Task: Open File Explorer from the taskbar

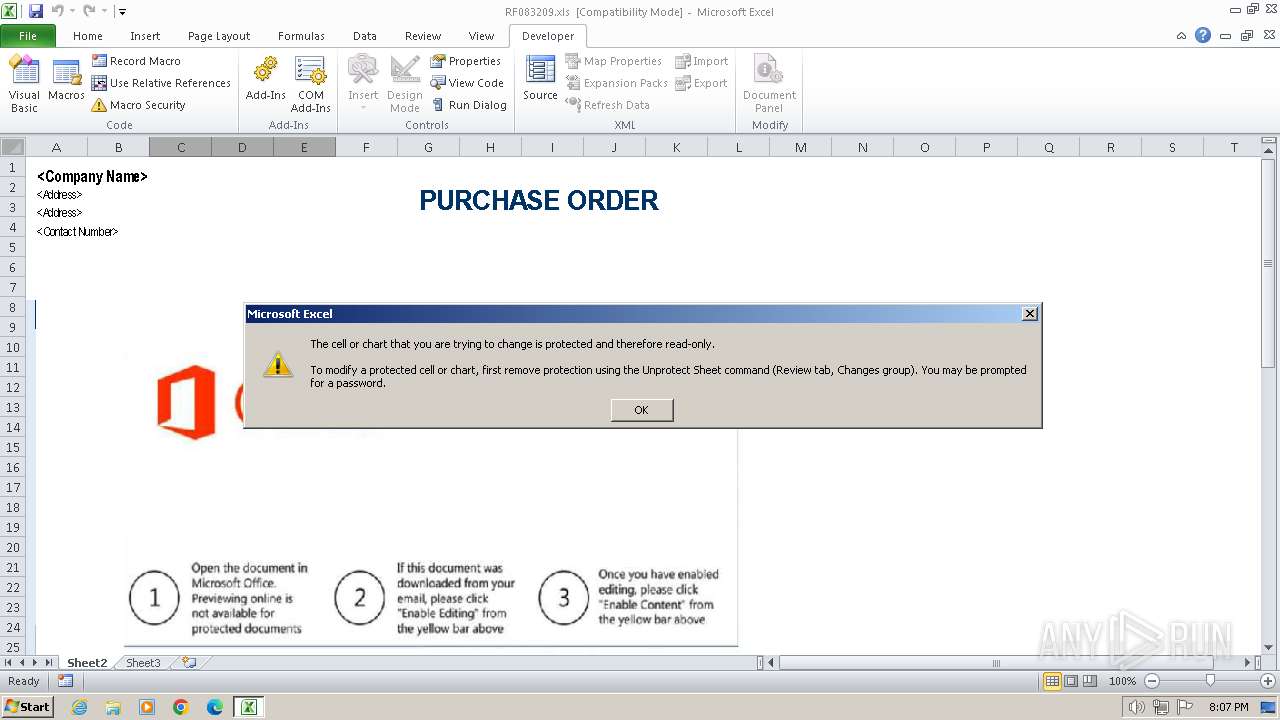Action: click(113, 707)
